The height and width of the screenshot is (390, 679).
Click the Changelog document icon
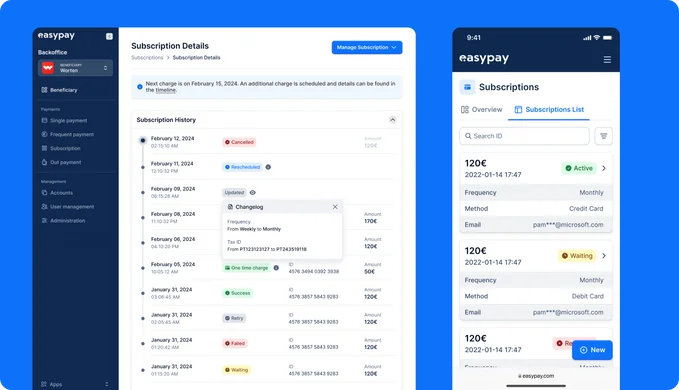point(230,207)
